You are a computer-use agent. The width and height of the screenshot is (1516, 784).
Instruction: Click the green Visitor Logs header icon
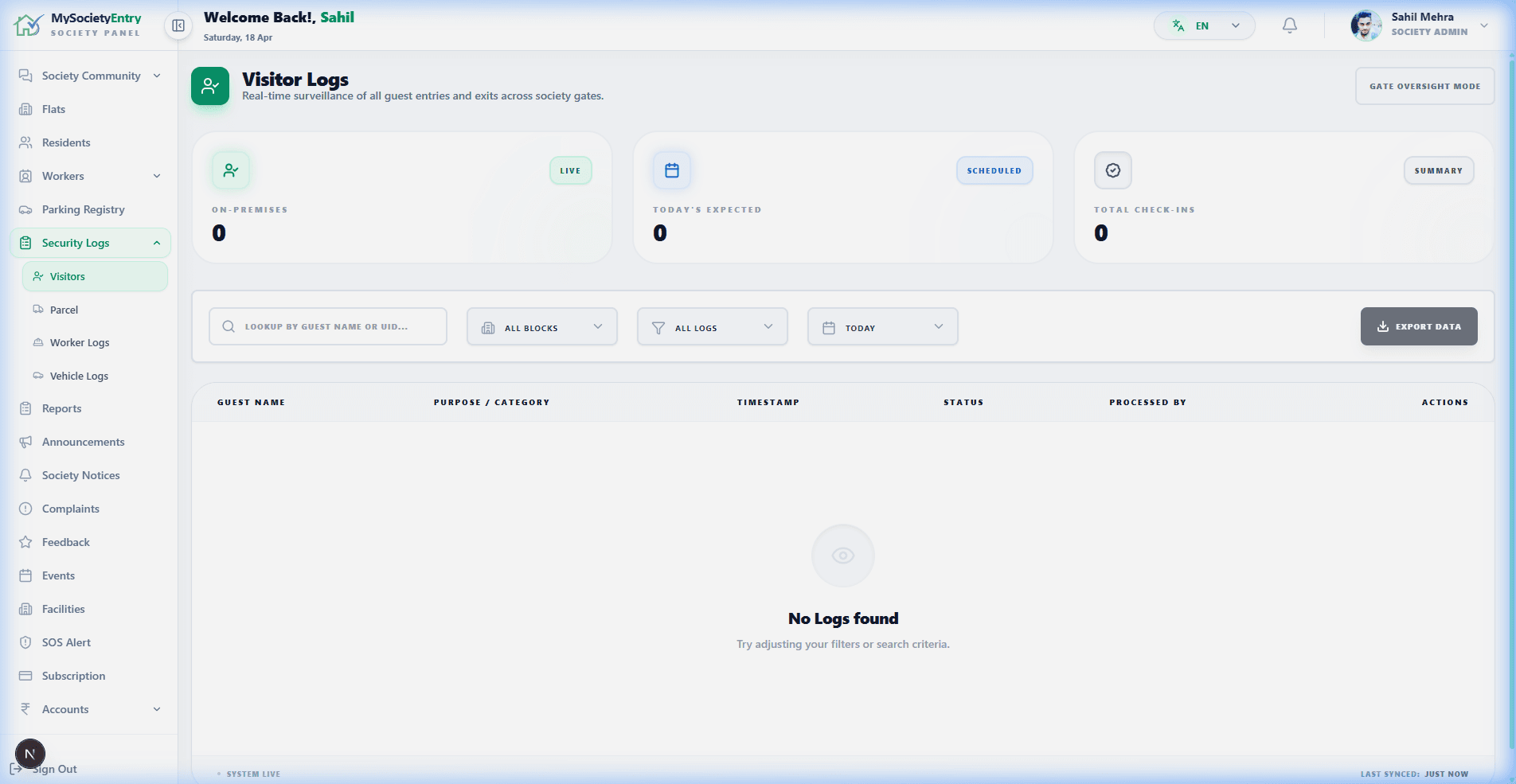pyautogui.click(x=210, y=86)
